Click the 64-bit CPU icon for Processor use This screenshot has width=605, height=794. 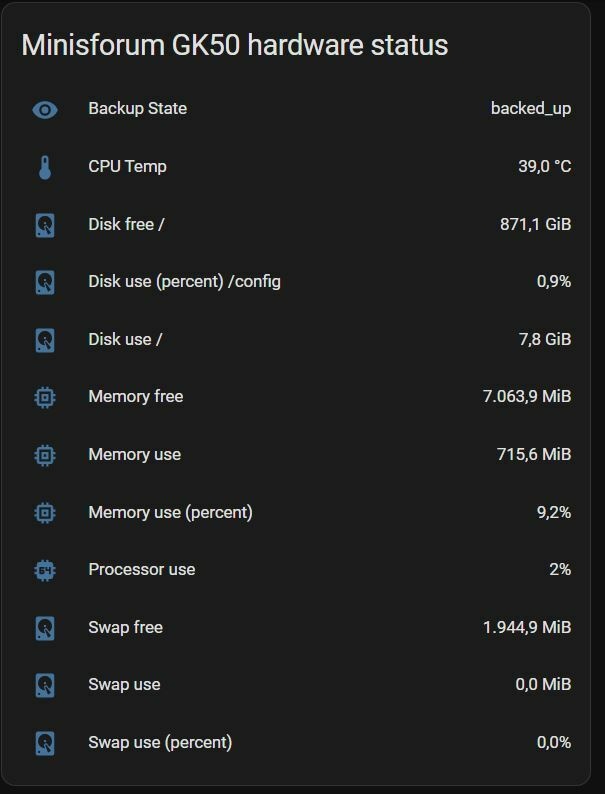coord(45,571)
